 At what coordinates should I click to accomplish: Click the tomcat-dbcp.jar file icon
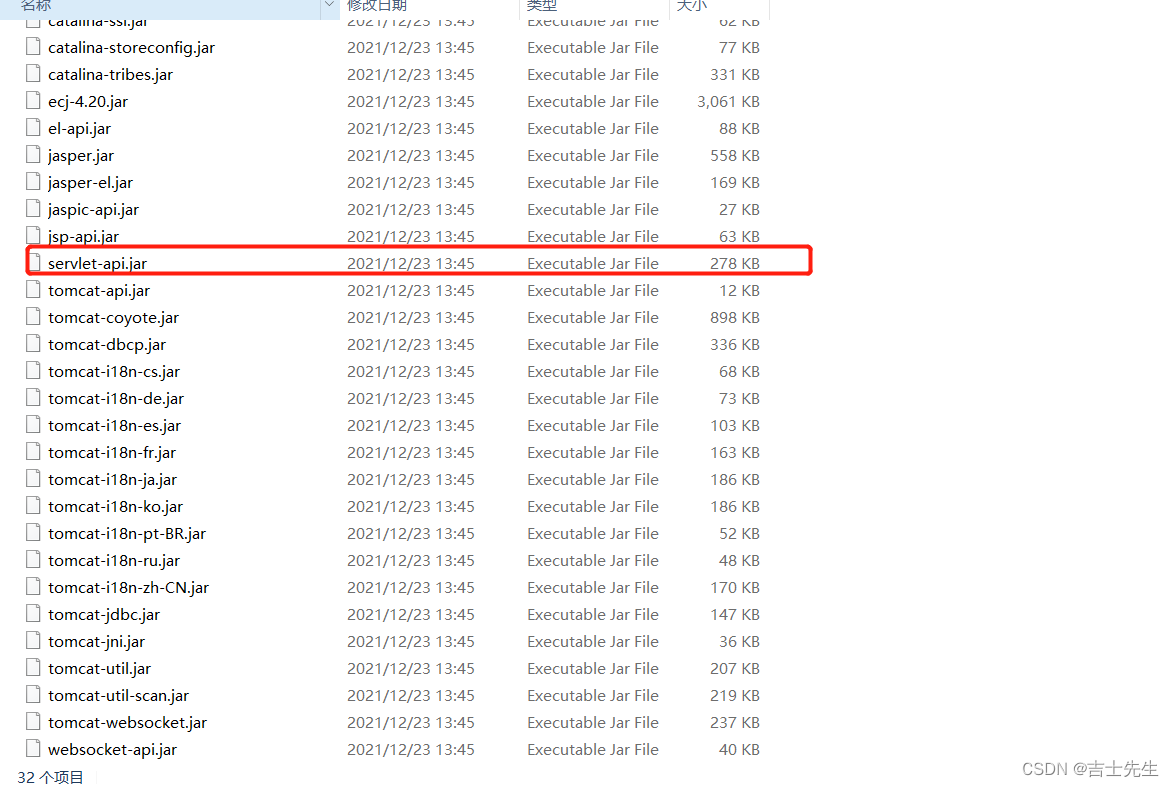(x=33, y=344)
